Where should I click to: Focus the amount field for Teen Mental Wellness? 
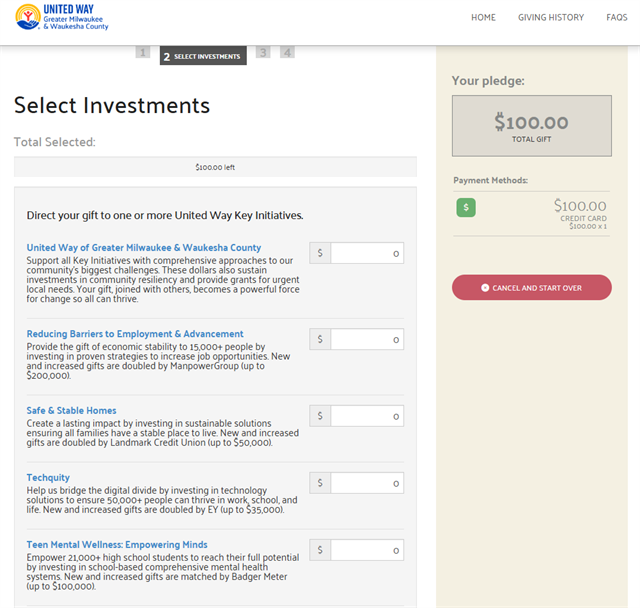click(x=367, y=550)
